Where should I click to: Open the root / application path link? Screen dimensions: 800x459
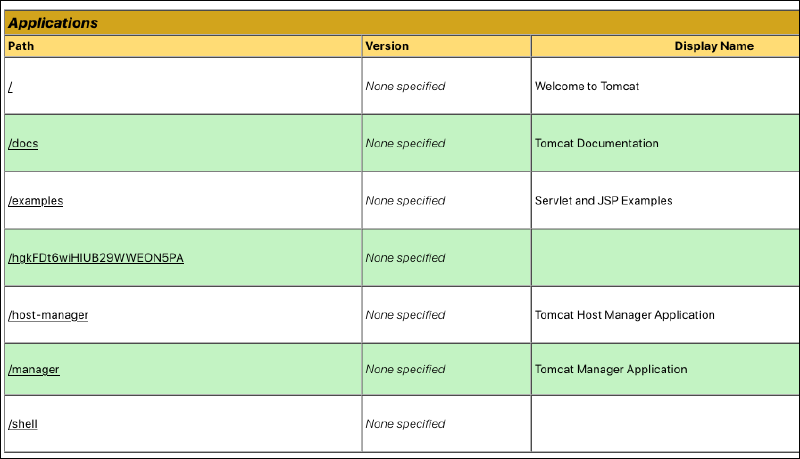(x=10, y=87)
